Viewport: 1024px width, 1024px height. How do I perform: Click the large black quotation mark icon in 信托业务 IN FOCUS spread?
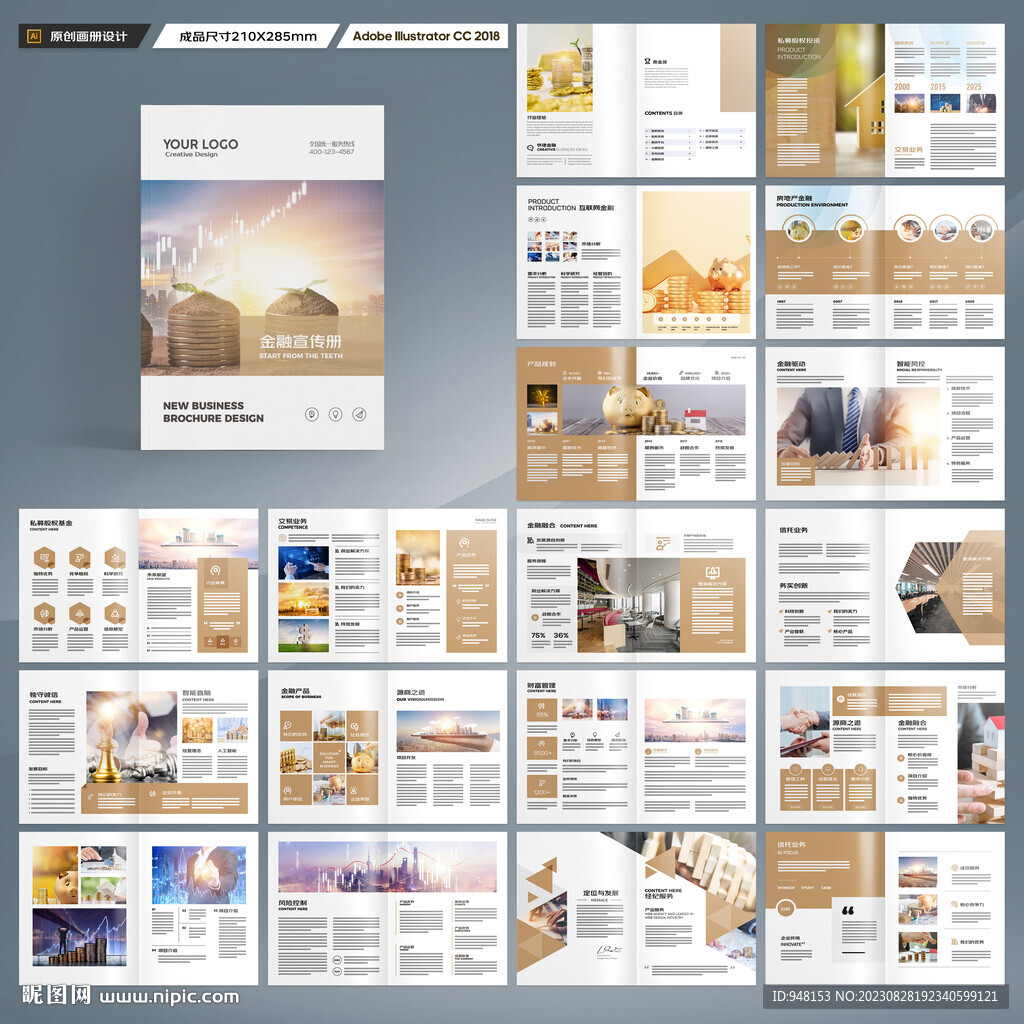tap(848, 910)
